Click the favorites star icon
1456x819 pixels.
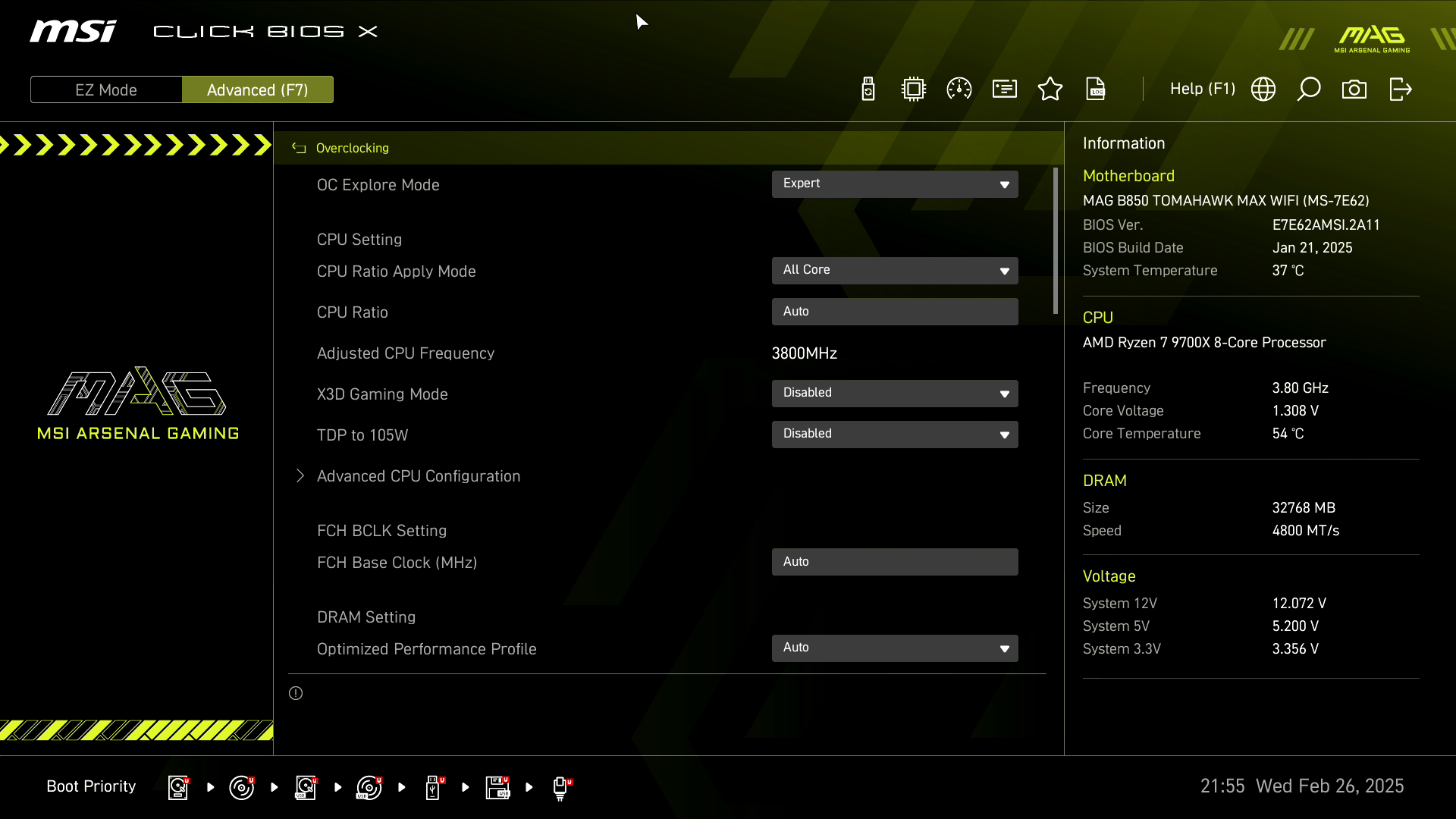[1050, 89]
